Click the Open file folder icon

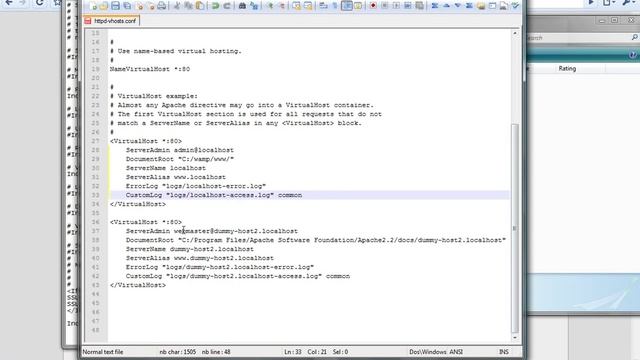click(104, 6)
